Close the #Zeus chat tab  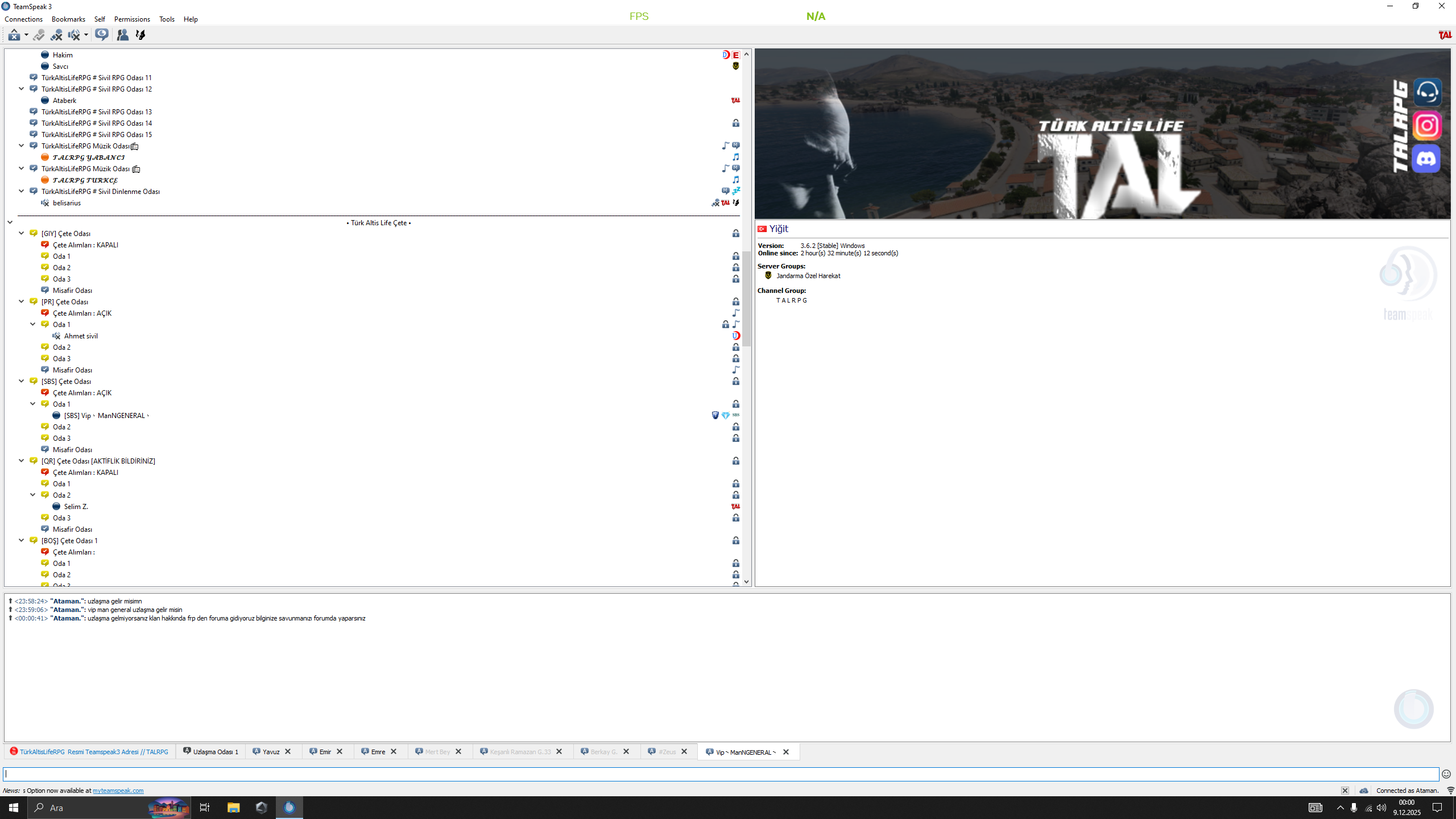(x=684, y=752)
